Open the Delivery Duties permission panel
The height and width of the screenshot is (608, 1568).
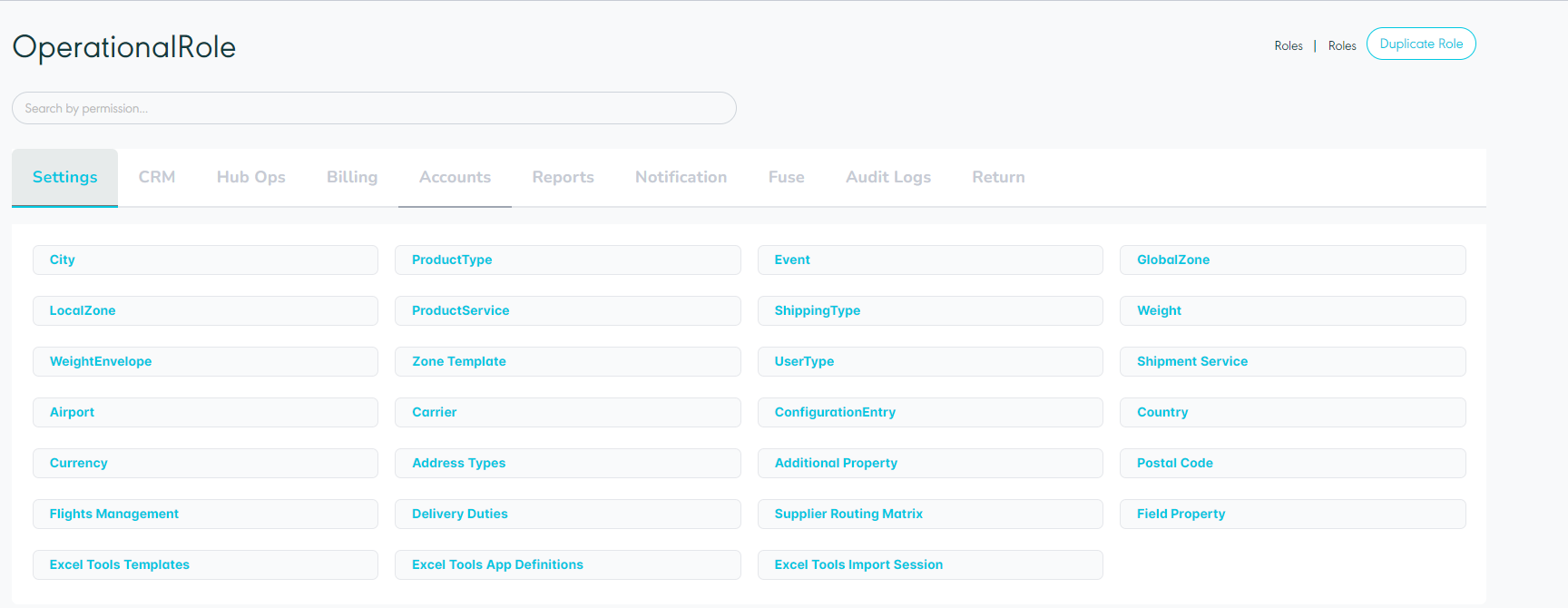(x=568, y=514)
